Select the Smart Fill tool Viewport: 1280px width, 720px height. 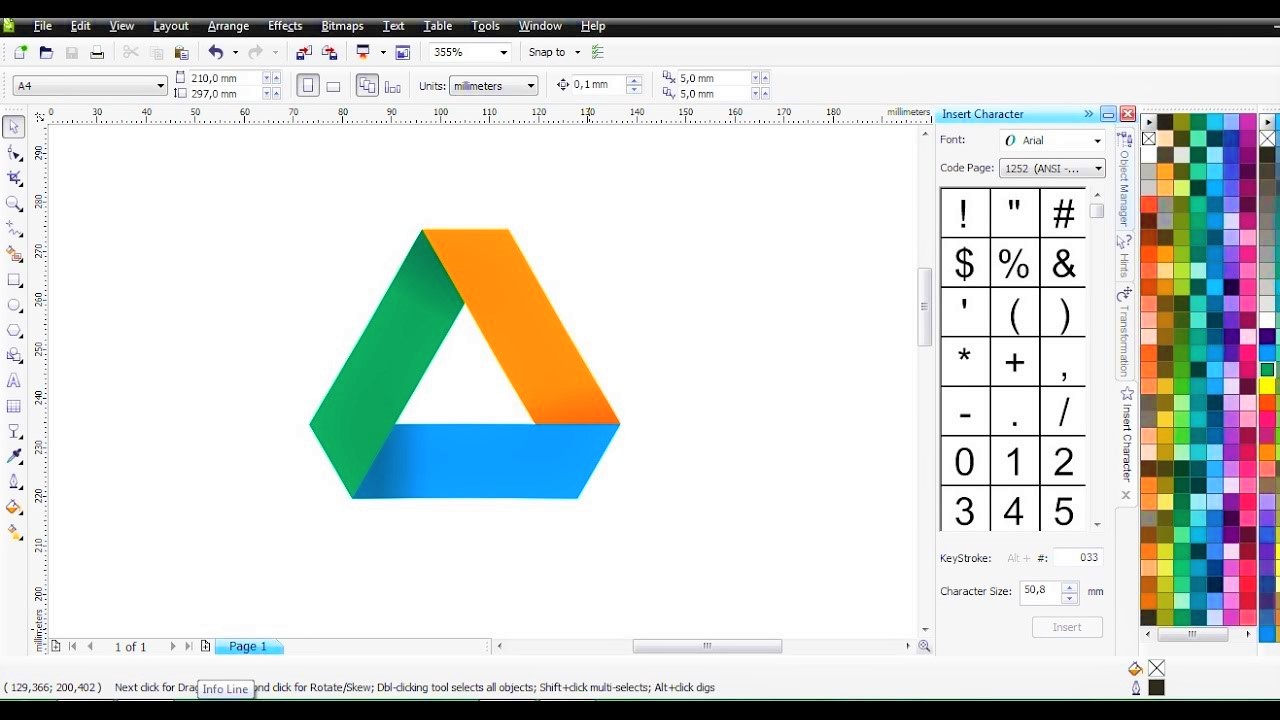point(14,255)
